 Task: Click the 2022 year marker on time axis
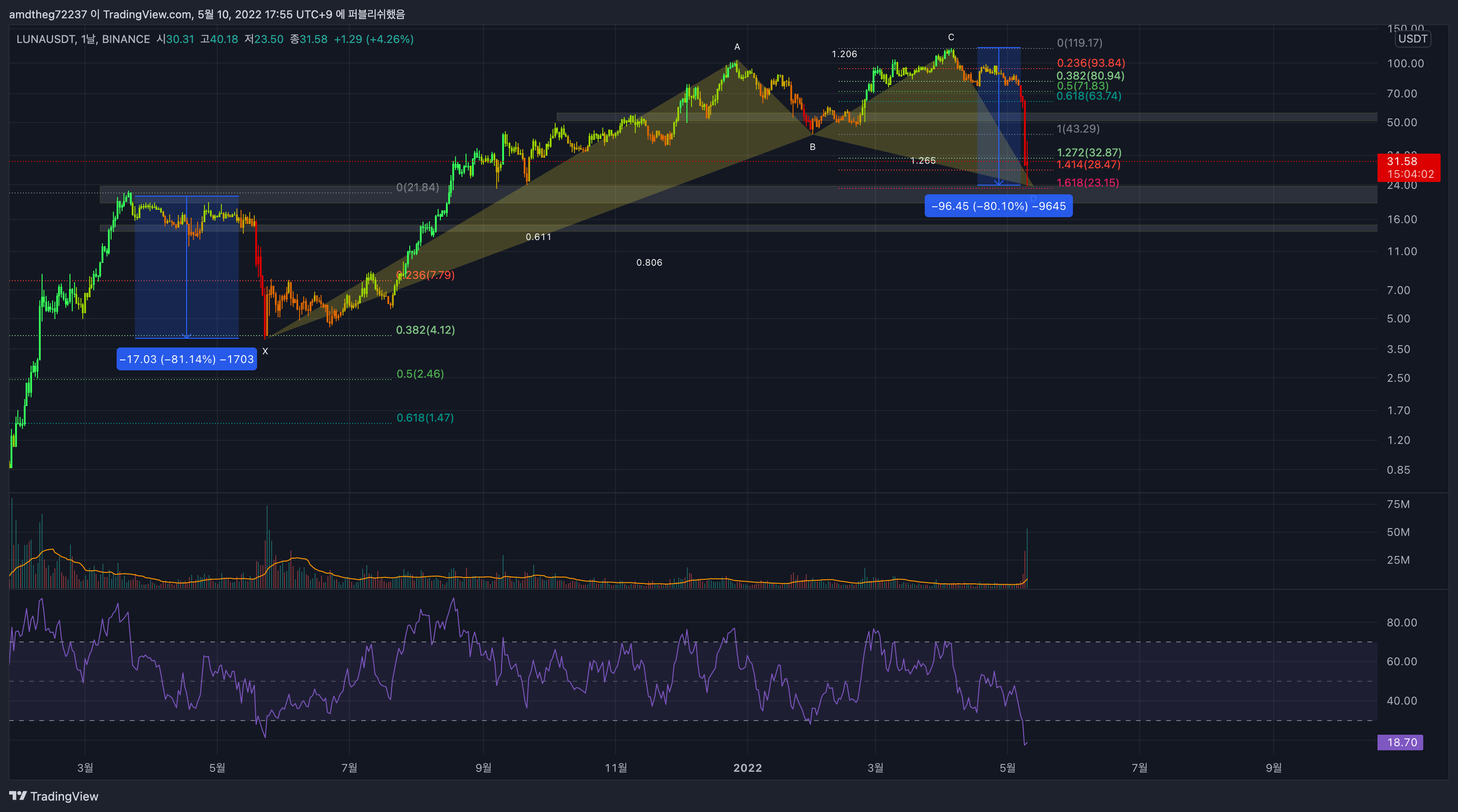point(747,768)
